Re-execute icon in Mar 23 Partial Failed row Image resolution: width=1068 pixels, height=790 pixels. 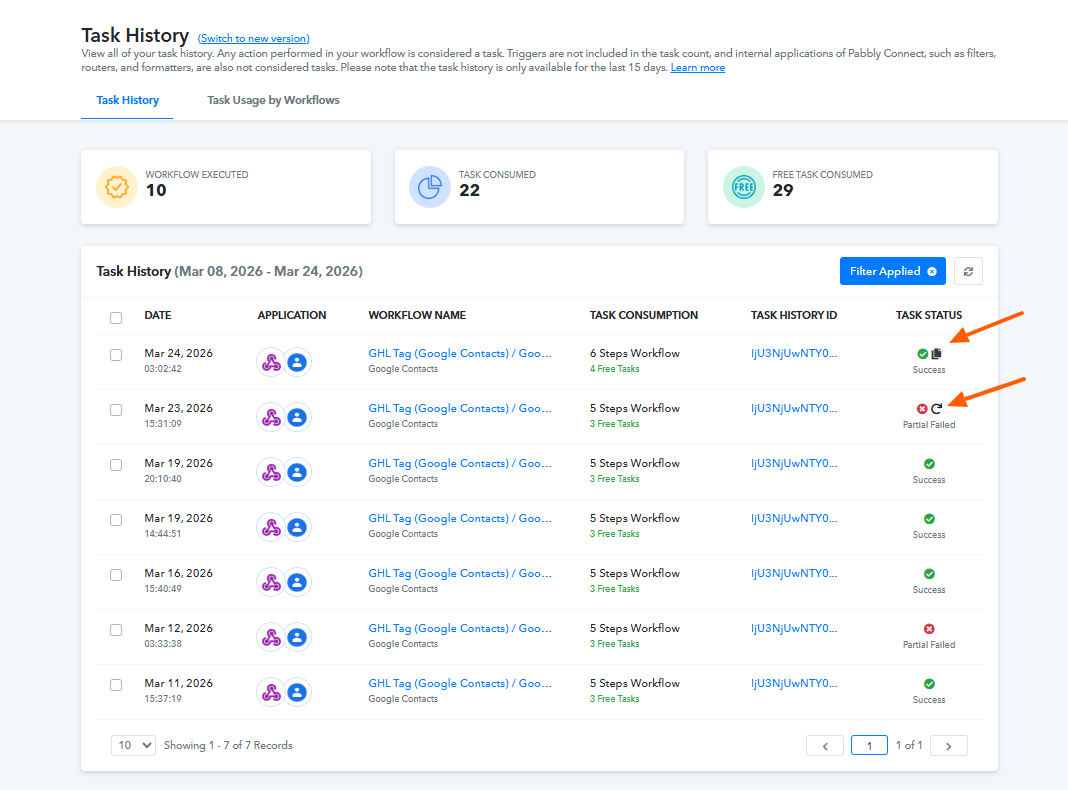pyautogui.click(x=937, y=409)
